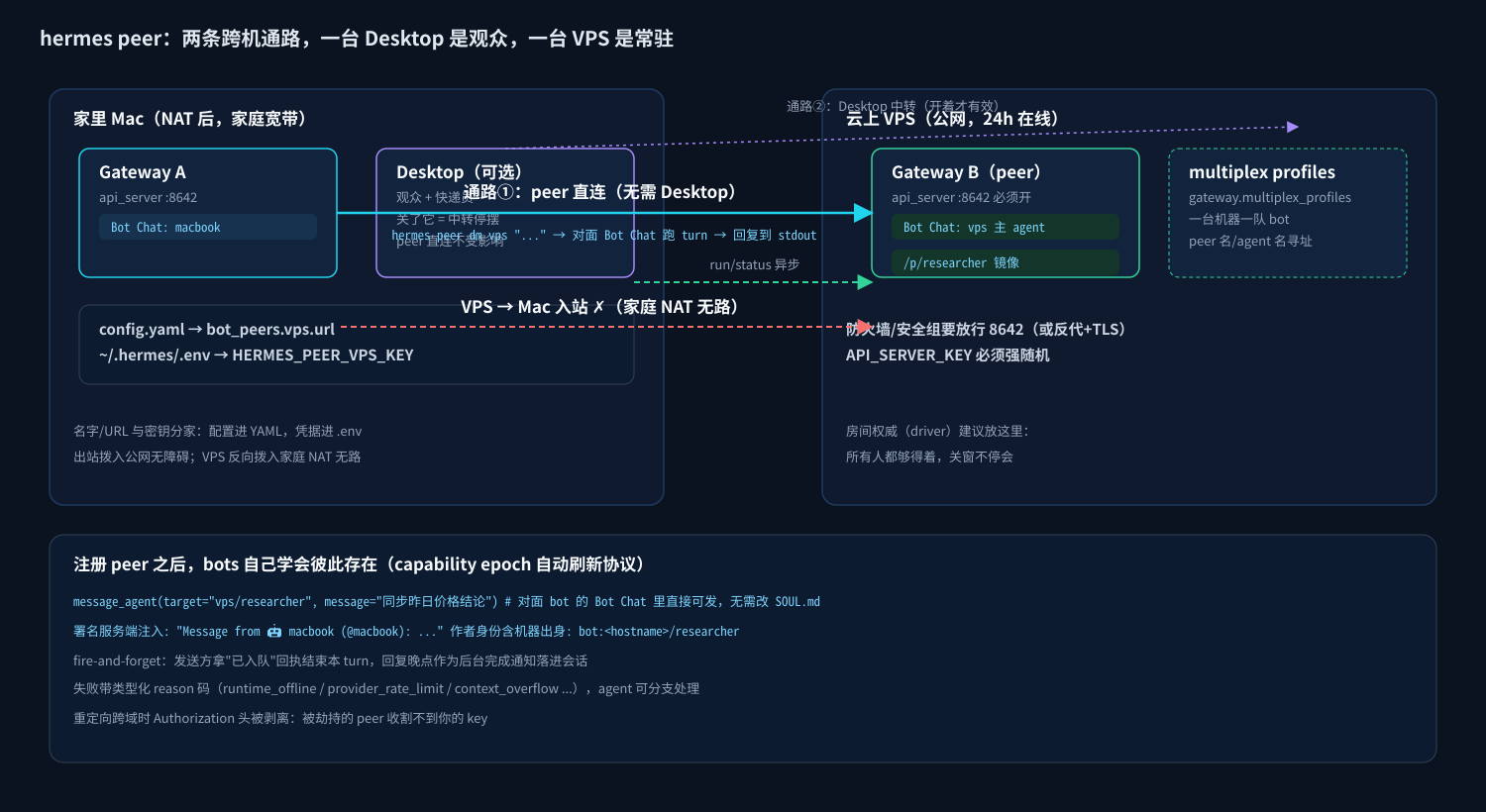
Task: Click the 'fire-and-forget' description line
Action: 331,661
